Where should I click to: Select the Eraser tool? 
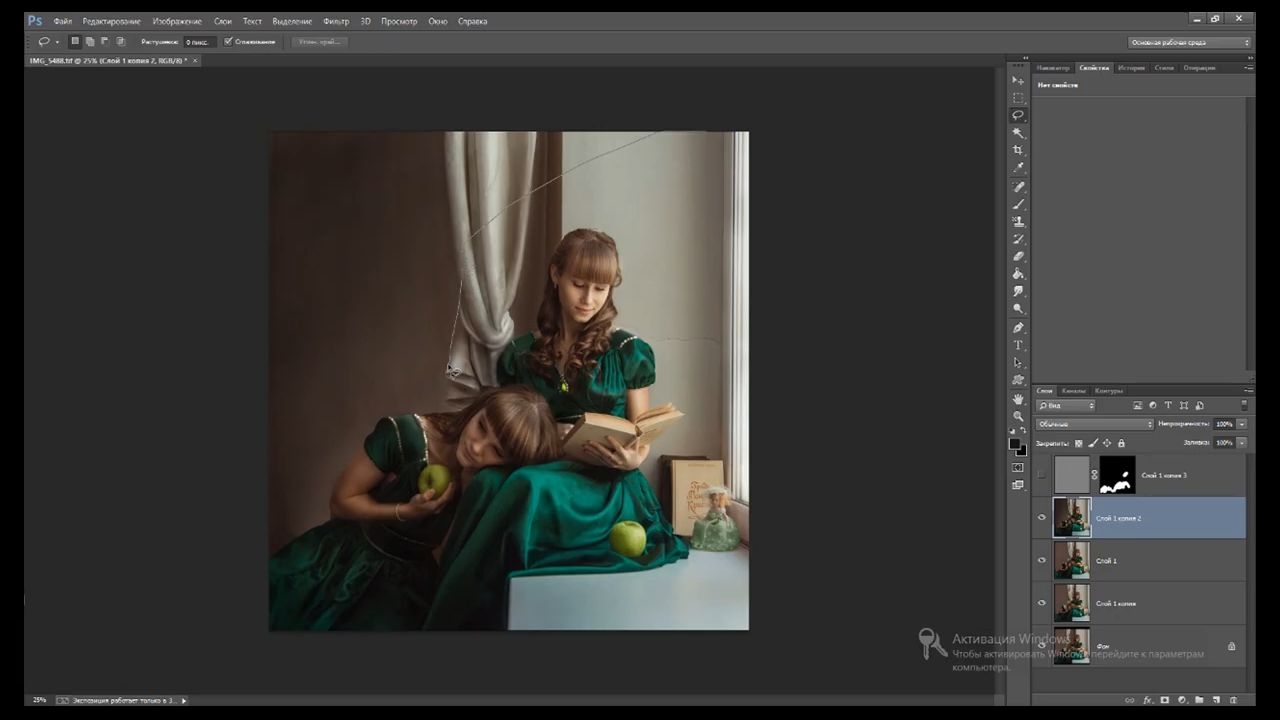pyautogui.click(x=1018, y=257)
